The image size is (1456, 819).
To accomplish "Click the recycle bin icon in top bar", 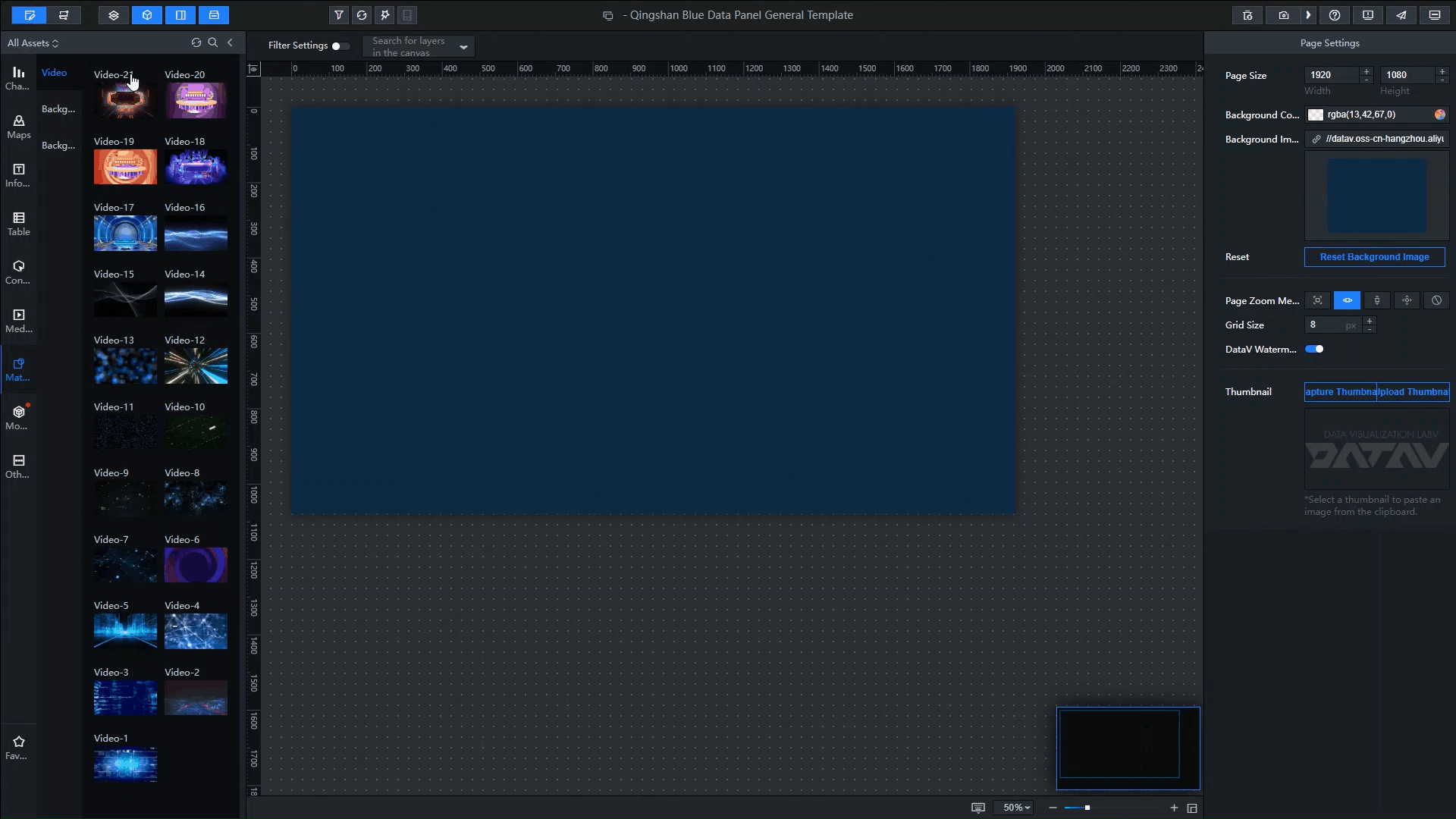I will [x=1247, y=15].
